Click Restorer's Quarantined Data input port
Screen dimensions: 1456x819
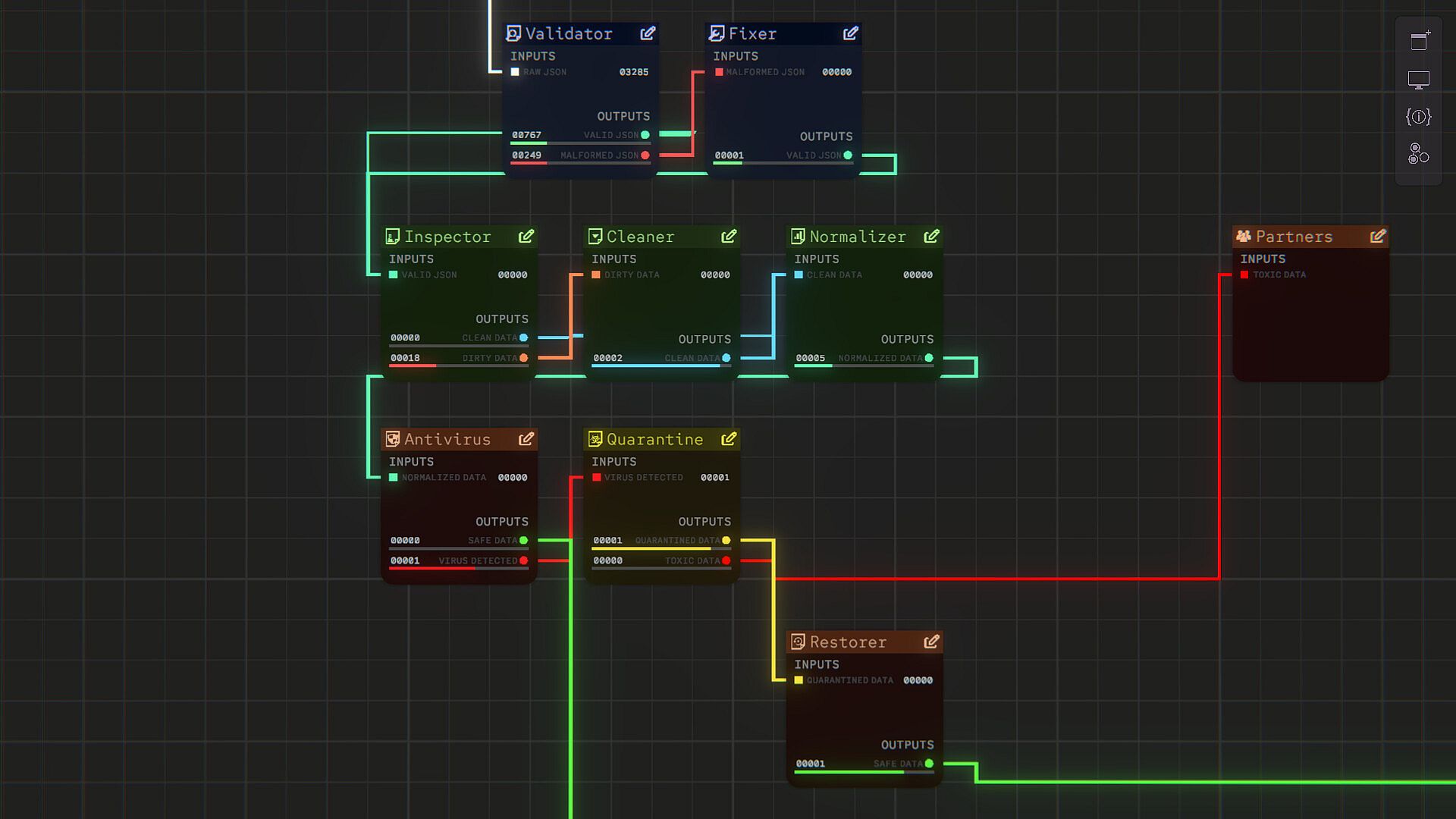click(x=799, y=680)
